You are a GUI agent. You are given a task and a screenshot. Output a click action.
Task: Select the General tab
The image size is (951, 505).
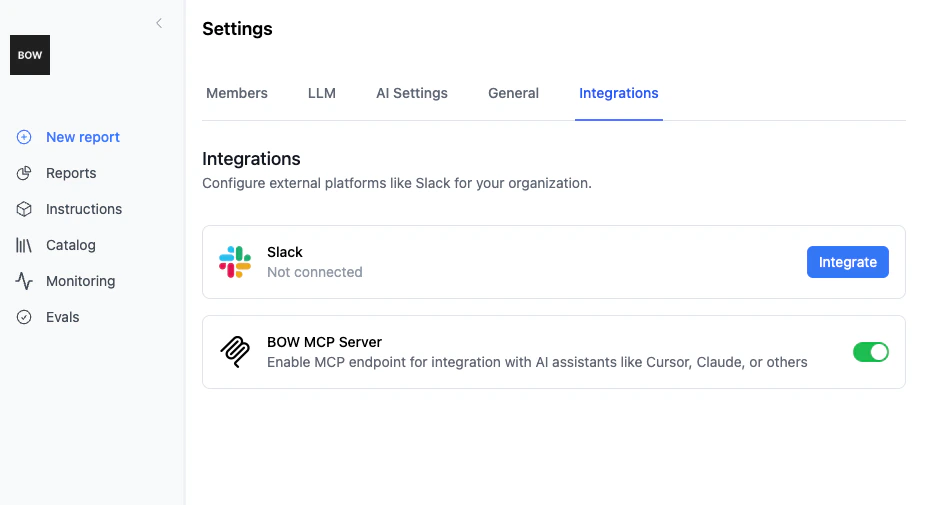(x=513, y=93)
